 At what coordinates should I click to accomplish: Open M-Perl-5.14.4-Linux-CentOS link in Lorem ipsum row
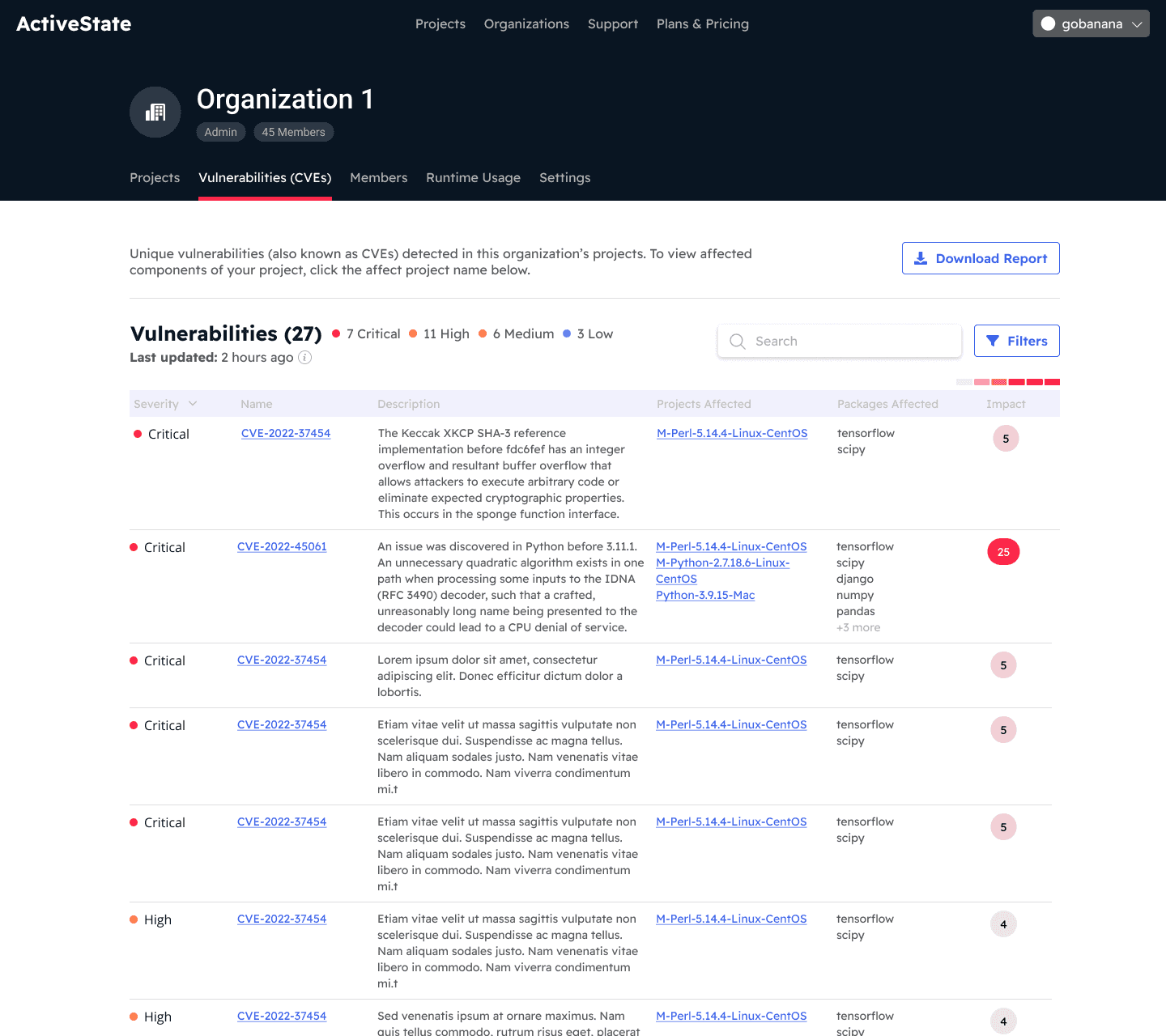(731, 660)
